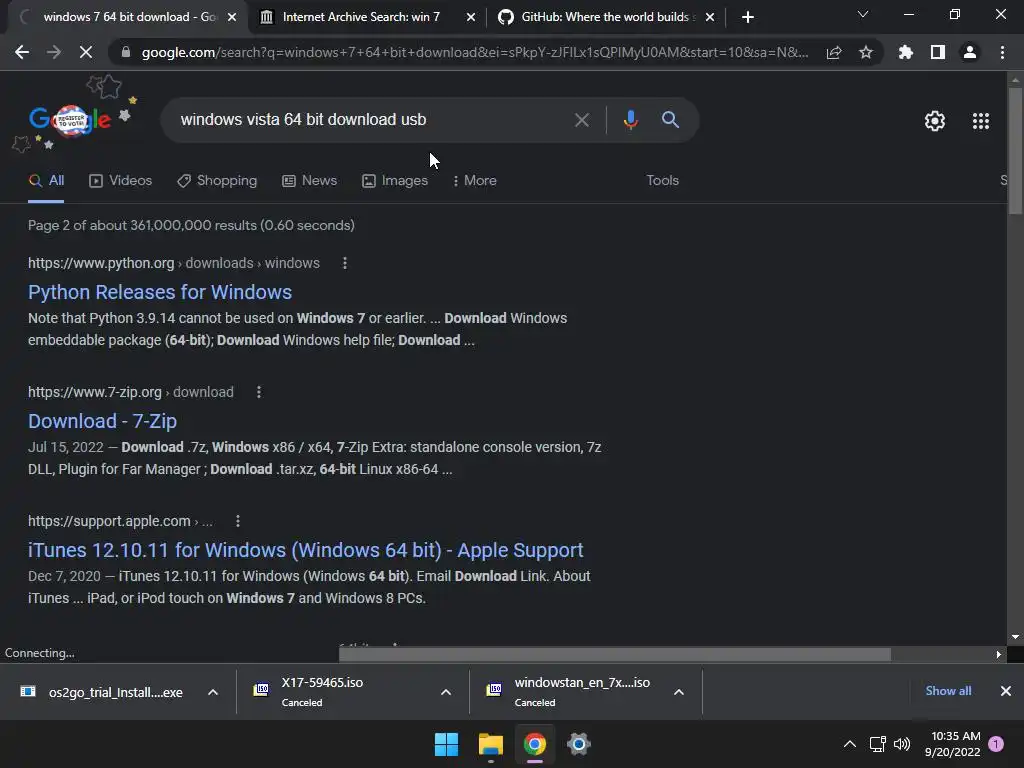Open the Extensions puzzle icon
This screenshot has width=1024, height=768.
[x=906, y=52]
